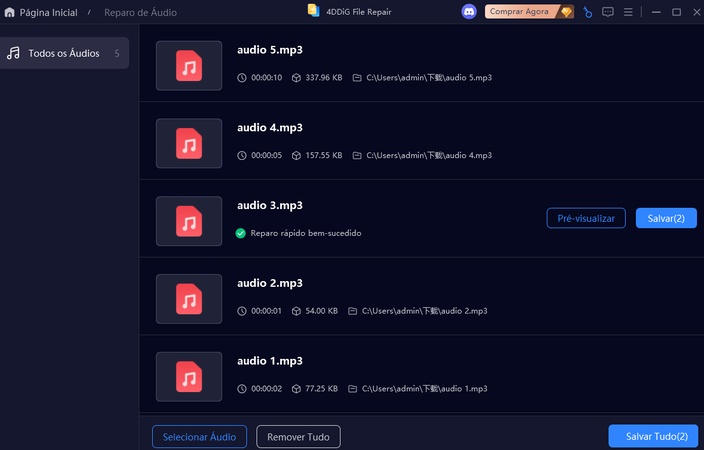
Task: Click the 157.55 KB size value
Action: click(x=324, y=155)
